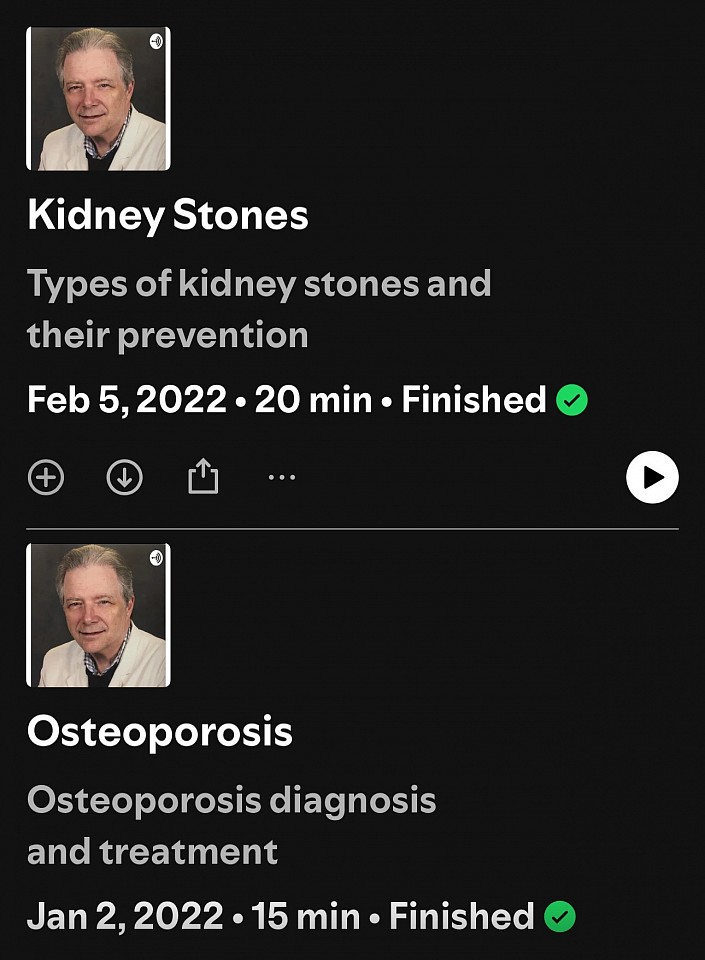This screenshot has width=705, height=960.
Task: Open Osteoporosis cover thumbnail
Action: click(x=98, y=615)
